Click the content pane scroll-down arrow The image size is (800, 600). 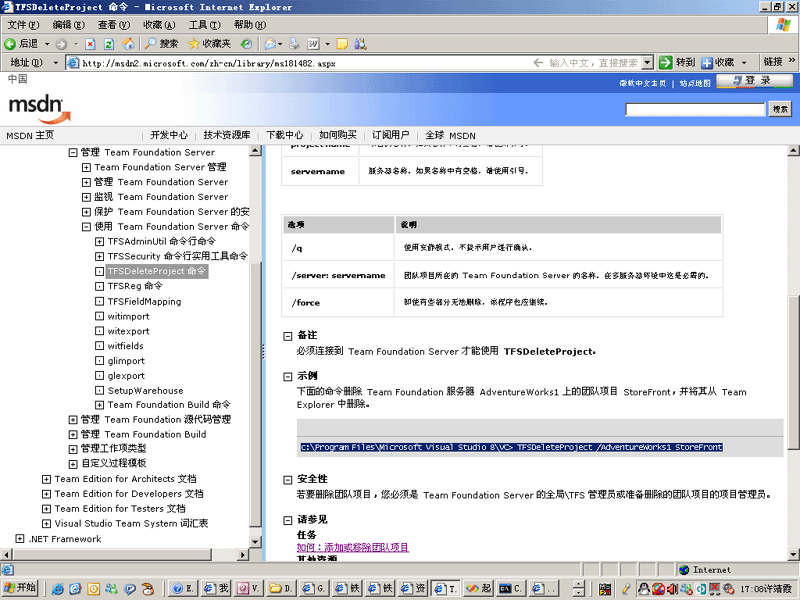793,554
